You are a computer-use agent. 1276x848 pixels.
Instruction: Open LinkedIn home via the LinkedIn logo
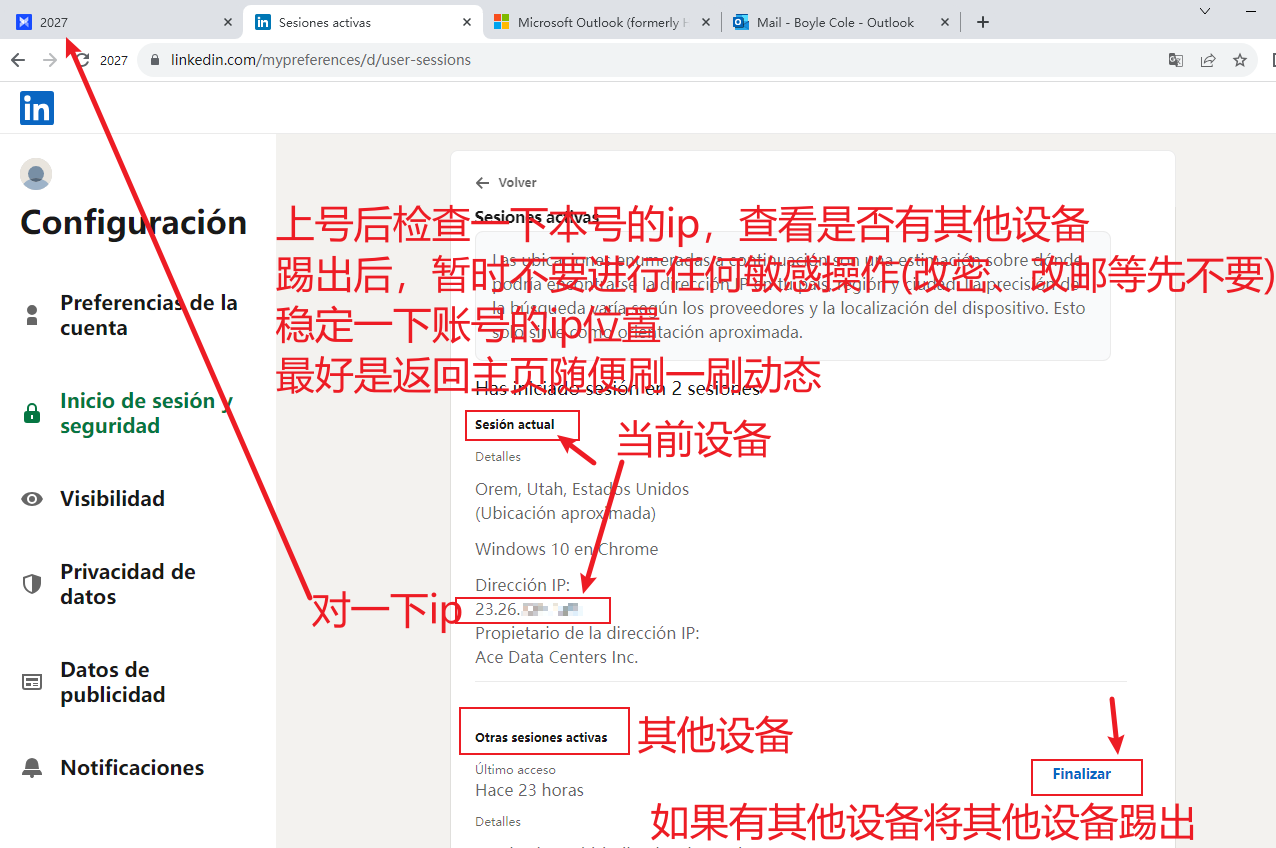coord(36,108)
